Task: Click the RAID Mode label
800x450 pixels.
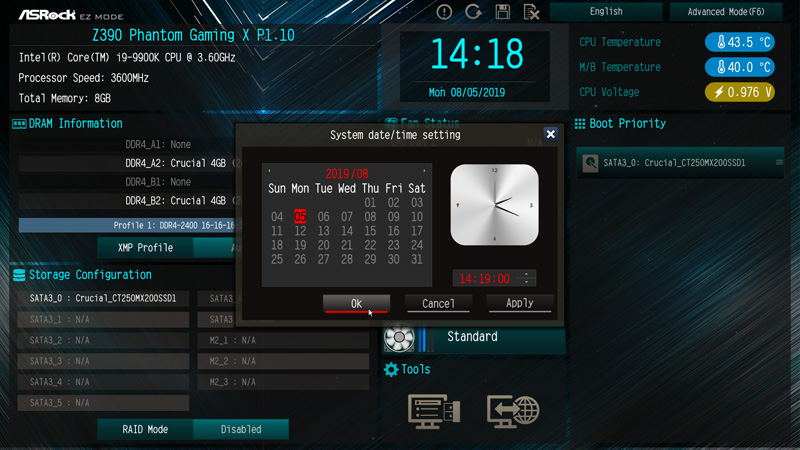Action: point(145,429)
